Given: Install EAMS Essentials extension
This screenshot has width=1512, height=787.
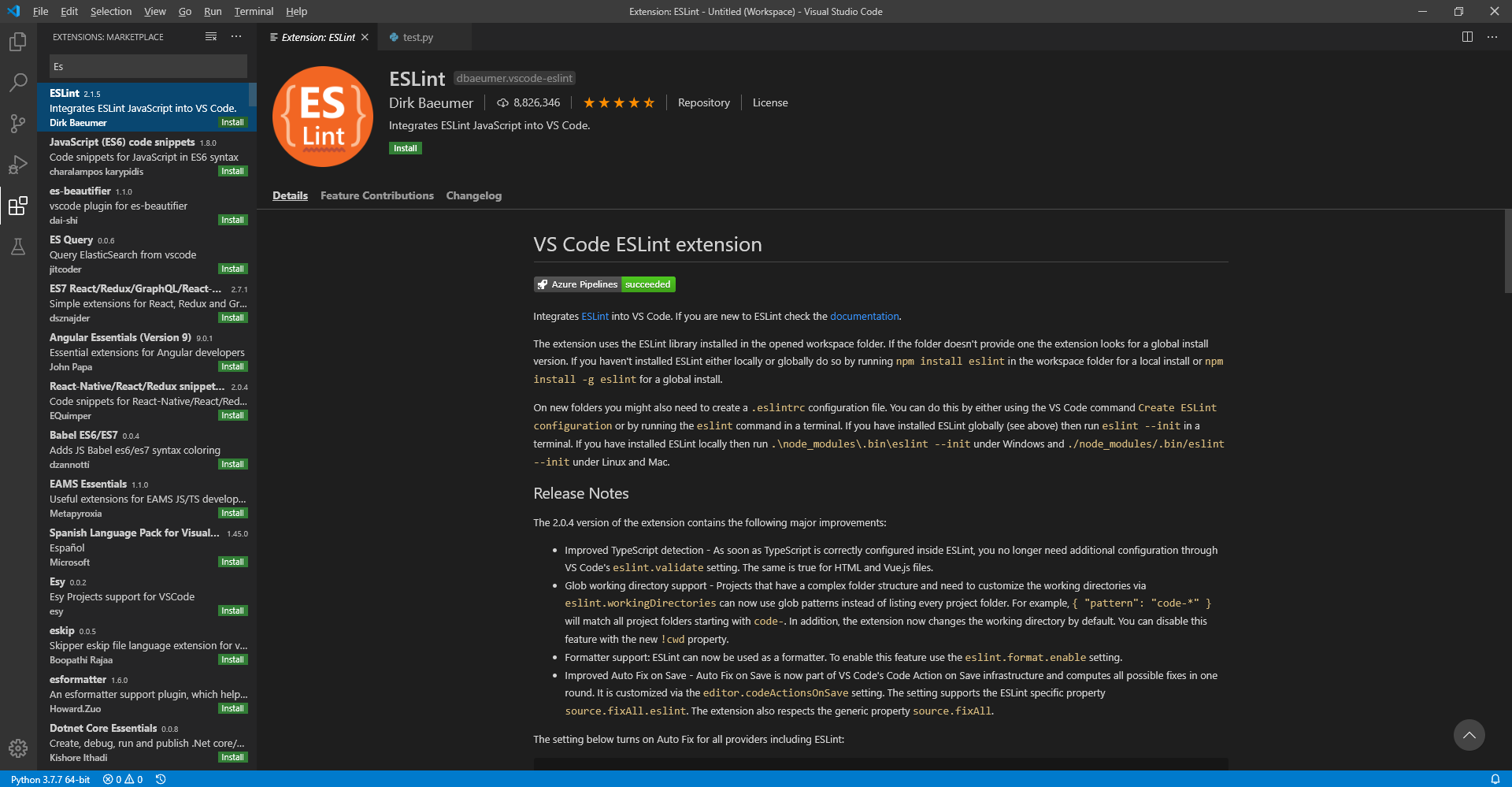Looking at the screenshot, I should pyautogui.click(x=232, y=513).
